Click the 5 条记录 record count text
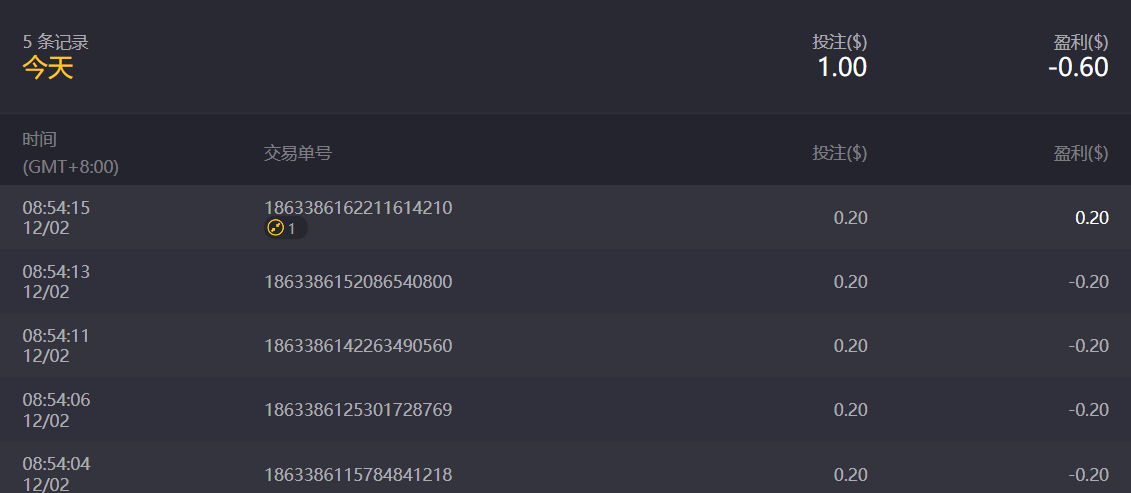The image size is (1131, 493). pyautogui.click(x=56, y=43)
